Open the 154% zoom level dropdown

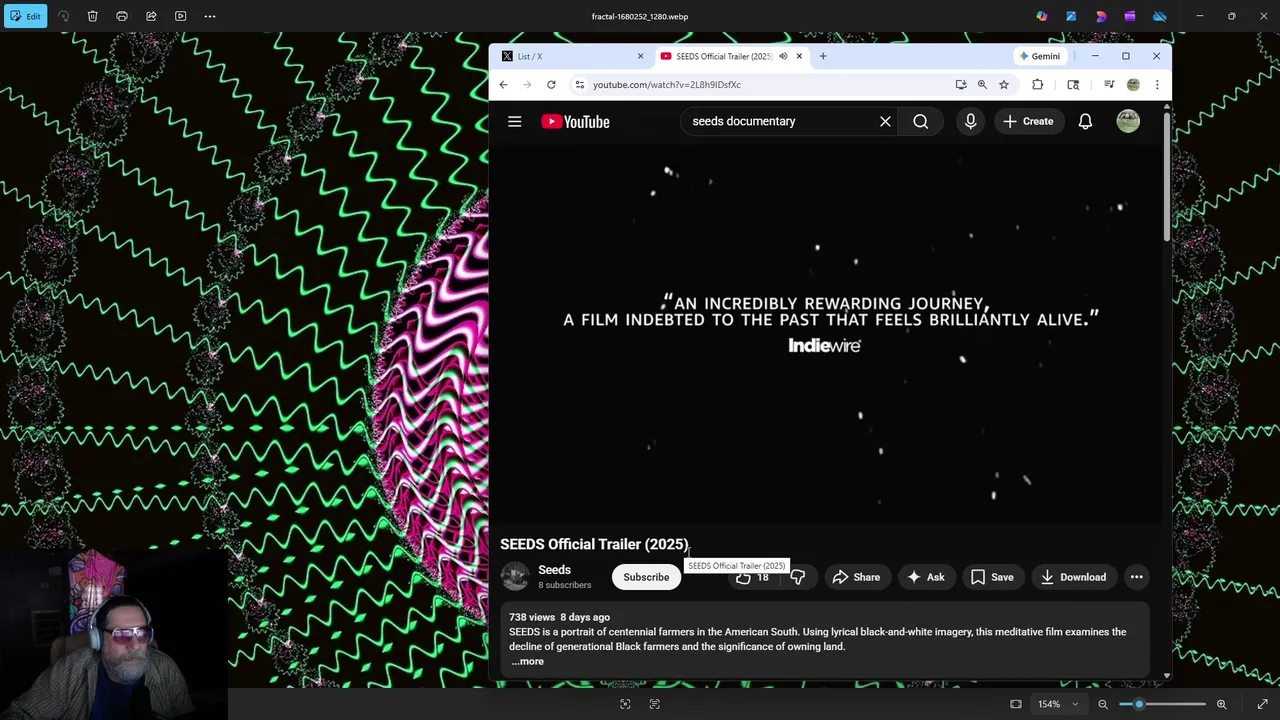coord(1057,704)
